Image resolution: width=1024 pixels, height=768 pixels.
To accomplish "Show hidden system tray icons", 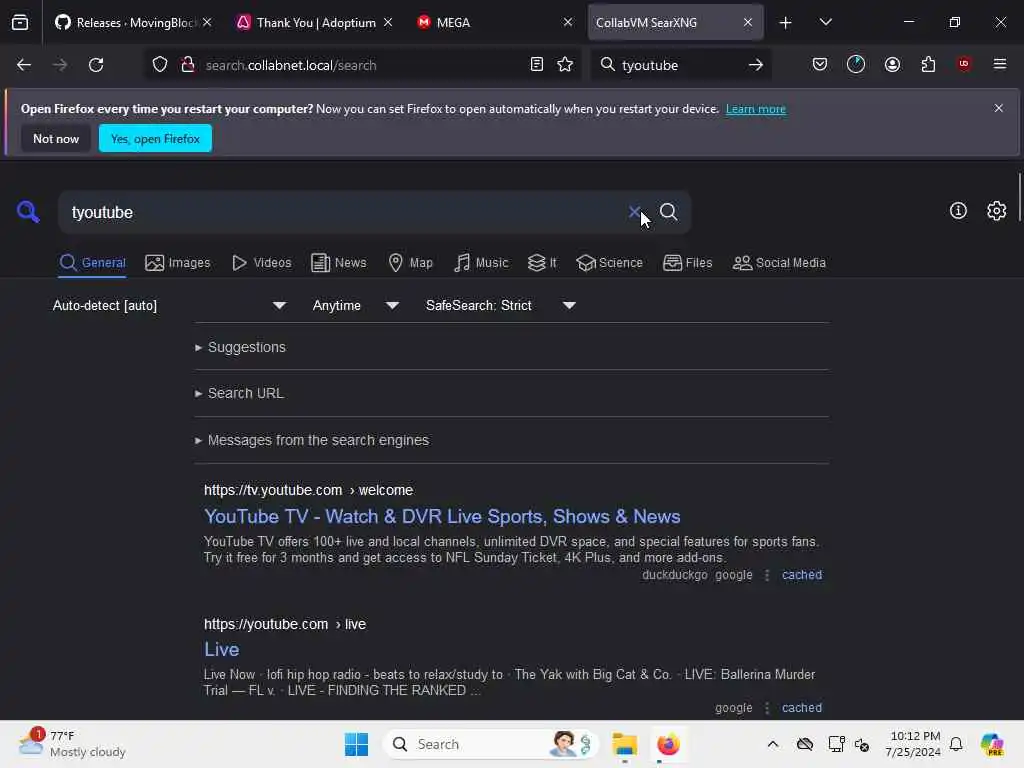I will [773, 744].
